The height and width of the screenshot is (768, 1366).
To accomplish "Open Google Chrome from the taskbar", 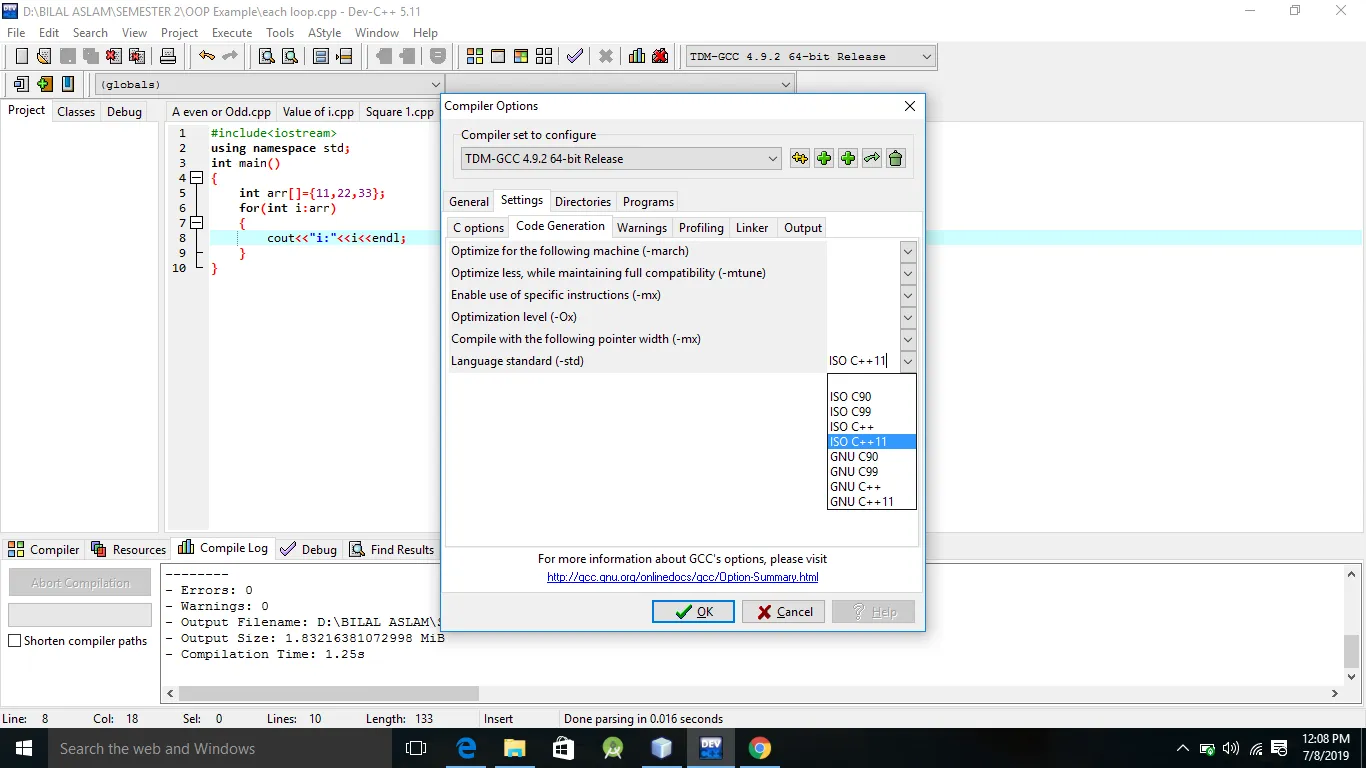I will 760,748.
